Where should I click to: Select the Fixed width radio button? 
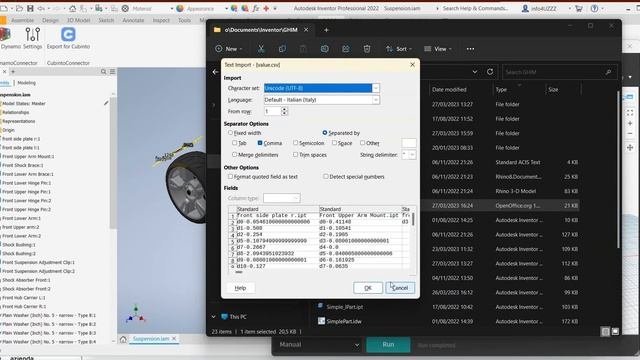point(231,133)
